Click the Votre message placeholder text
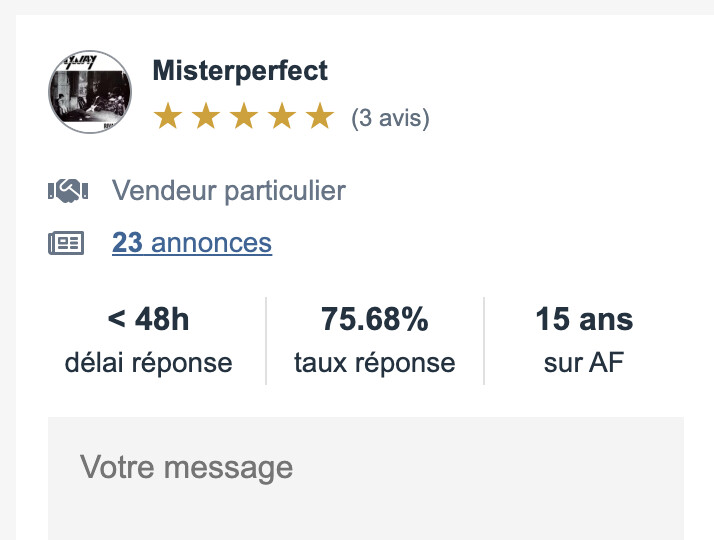Image resolution: width=714 pixels, height=540 pixels. (186, 468)
